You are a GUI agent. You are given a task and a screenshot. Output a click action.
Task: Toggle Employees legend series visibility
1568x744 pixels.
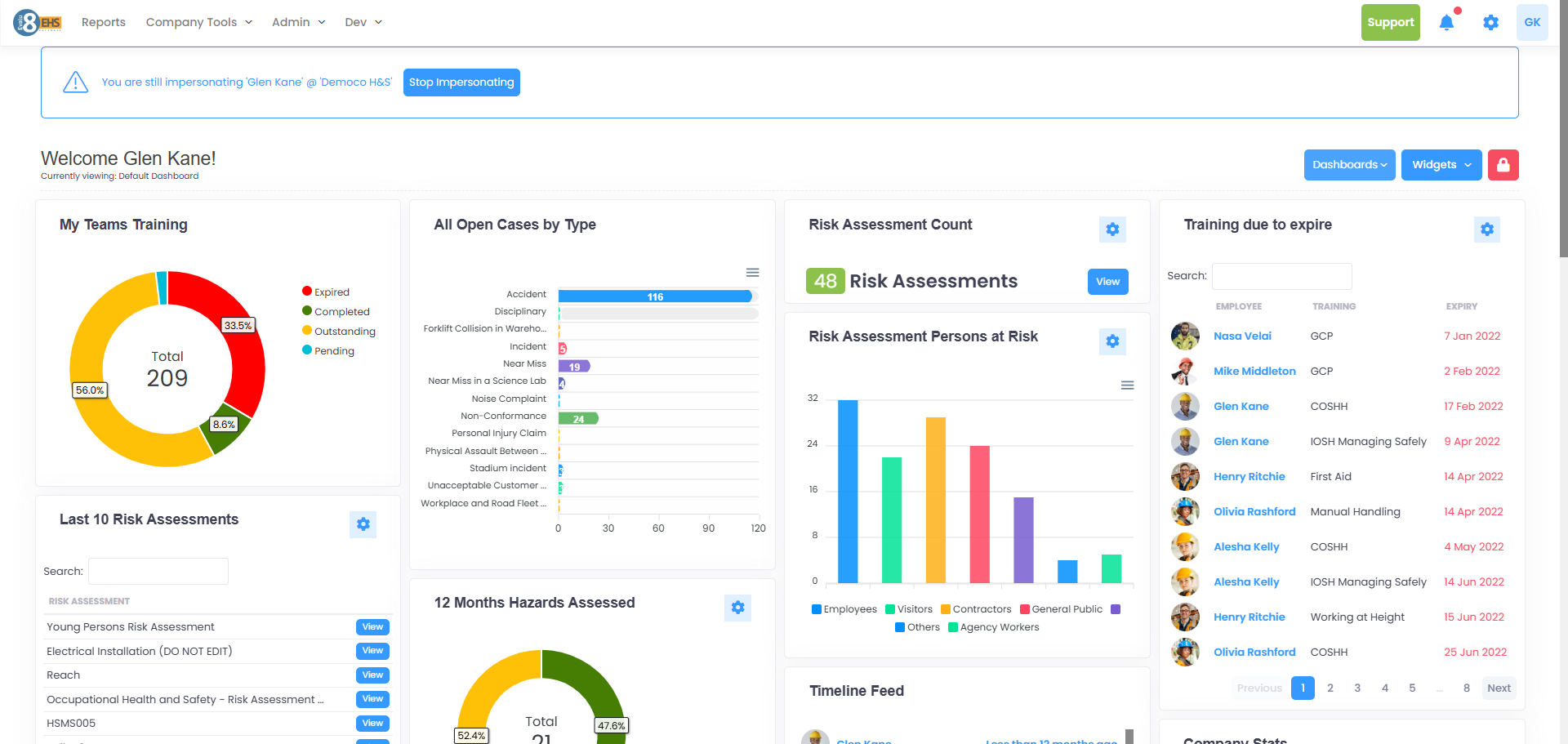point(844,609)
